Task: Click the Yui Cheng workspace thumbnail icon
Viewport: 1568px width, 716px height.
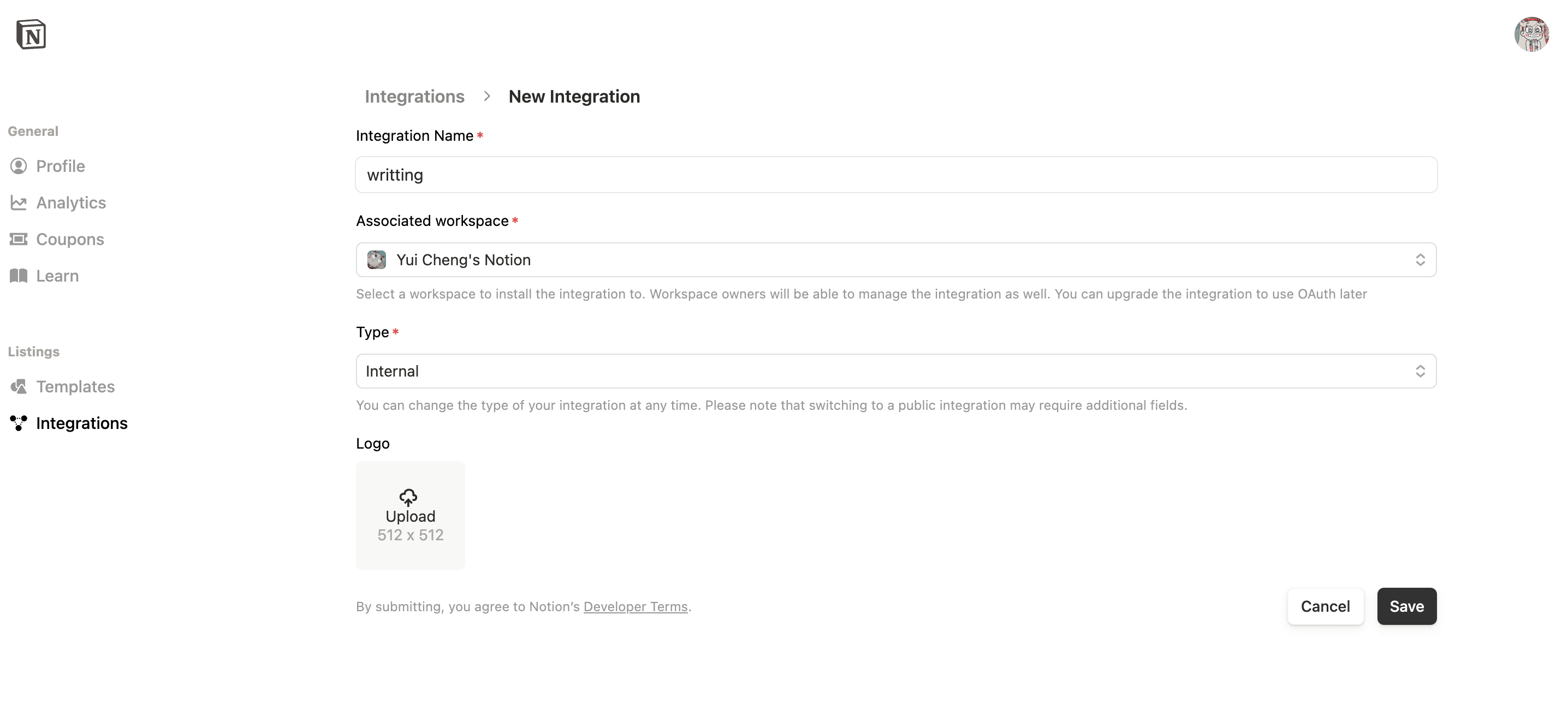Action: pos(377,260)
